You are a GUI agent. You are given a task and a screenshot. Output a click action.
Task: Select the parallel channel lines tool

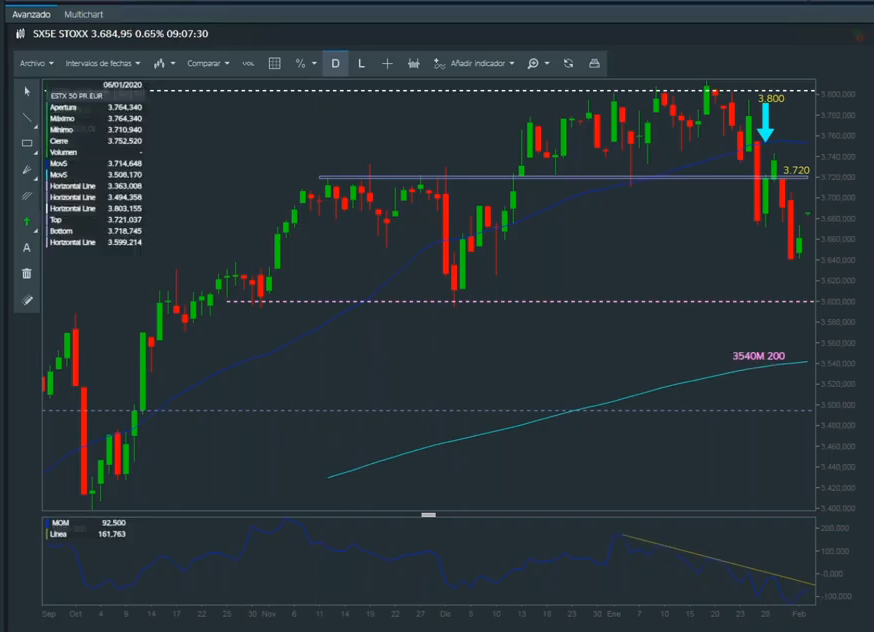click(x=27, y=195)
